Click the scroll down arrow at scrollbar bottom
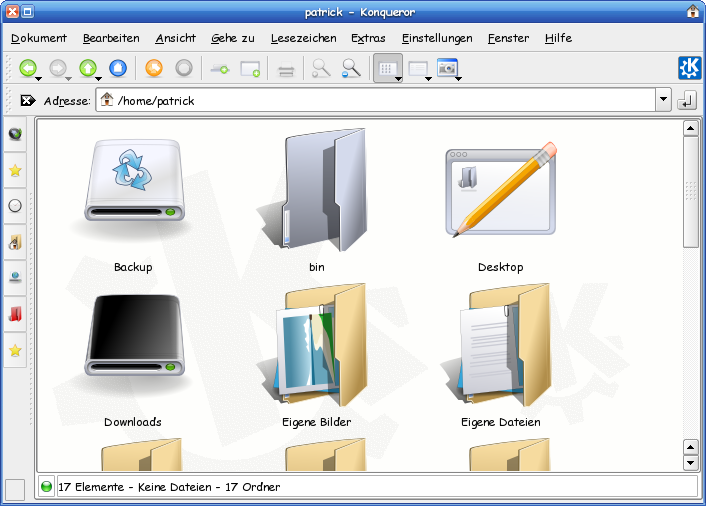The image size is (706, 506). tap(690, 462)
